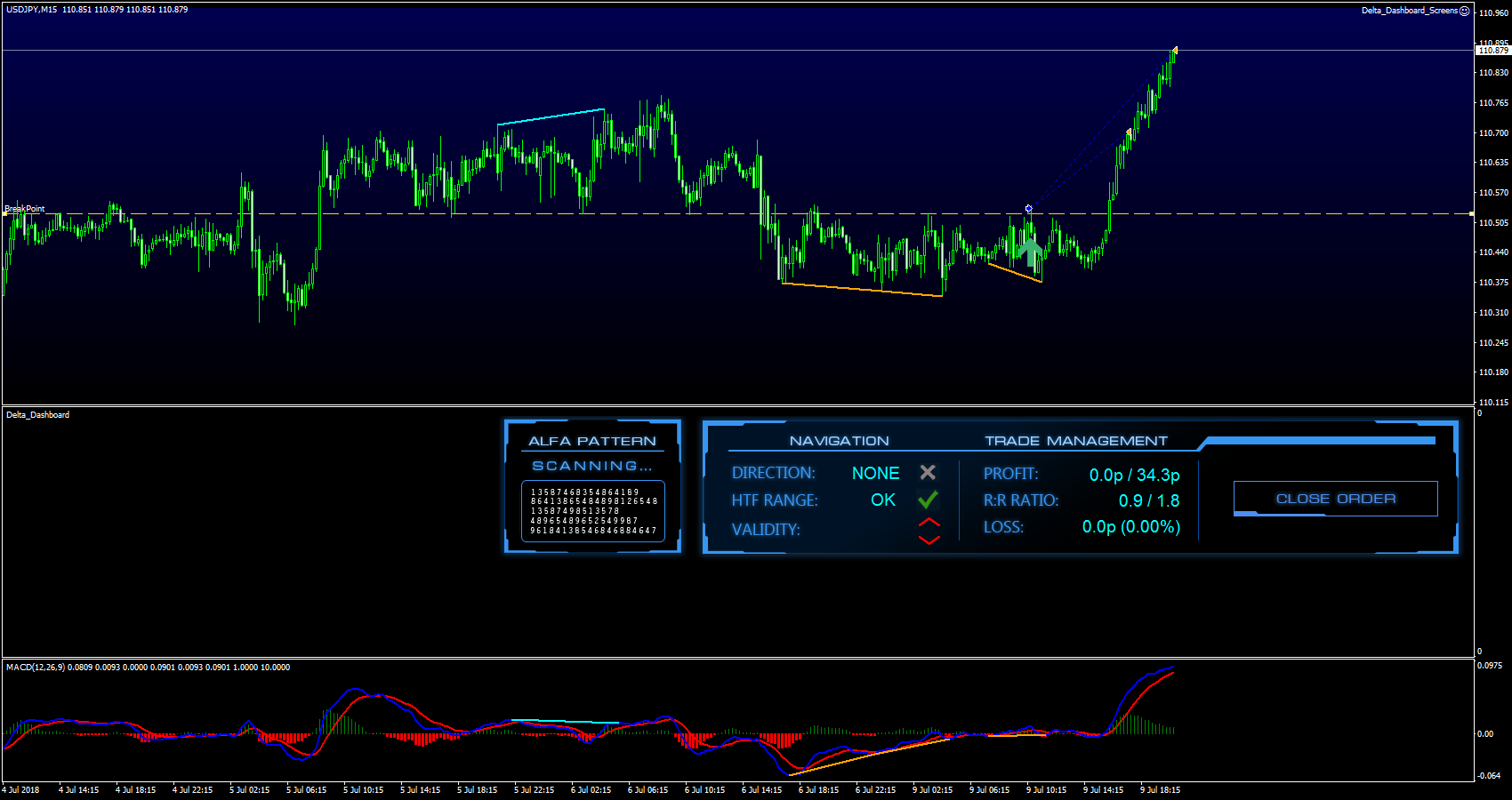Click the green buy arrow on chart
1512x800 pixels.
1031,252
